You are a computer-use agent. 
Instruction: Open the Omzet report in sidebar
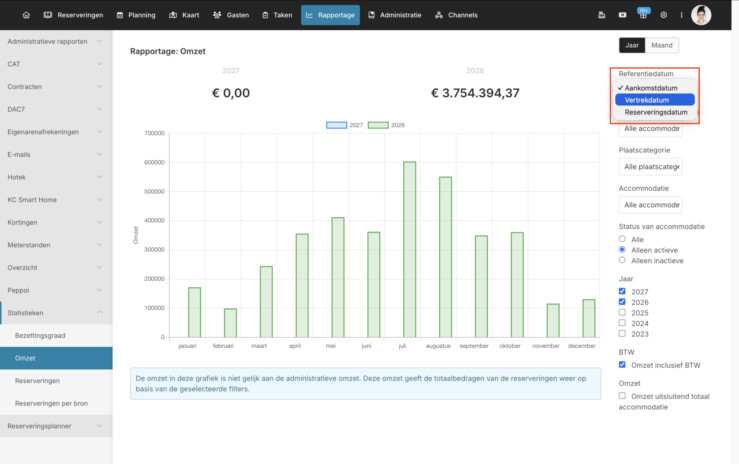pyautogui.click(x=56, y=358)
